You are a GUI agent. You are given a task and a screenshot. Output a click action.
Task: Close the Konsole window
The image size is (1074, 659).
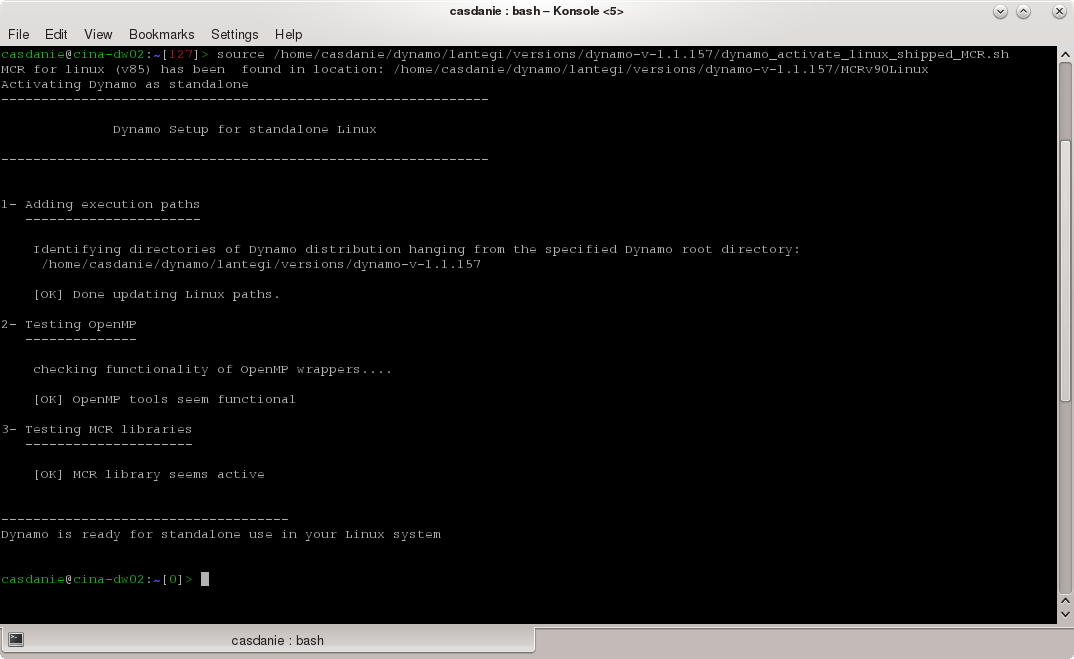click(1059, 12)
